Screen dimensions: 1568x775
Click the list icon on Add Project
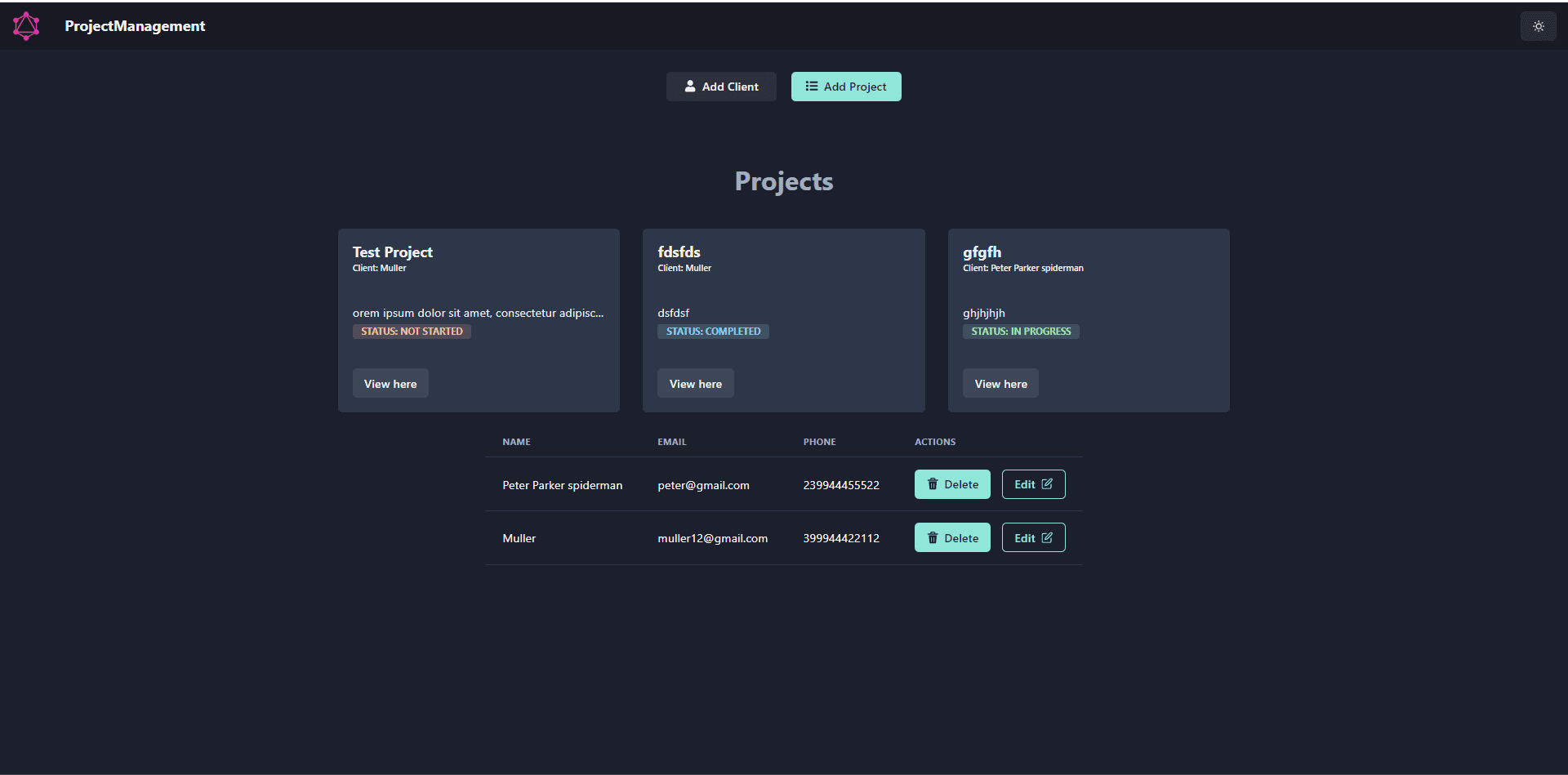(810, 86)
